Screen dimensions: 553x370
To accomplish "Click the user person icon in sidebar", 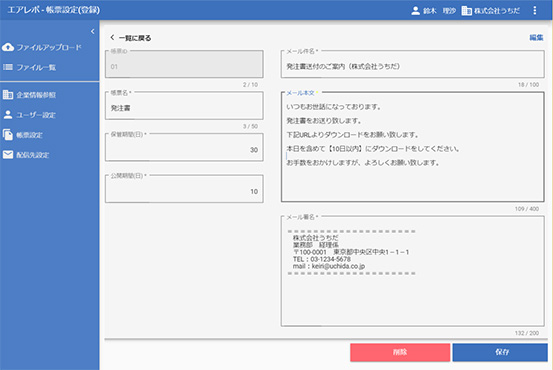I will coord(8,115).
